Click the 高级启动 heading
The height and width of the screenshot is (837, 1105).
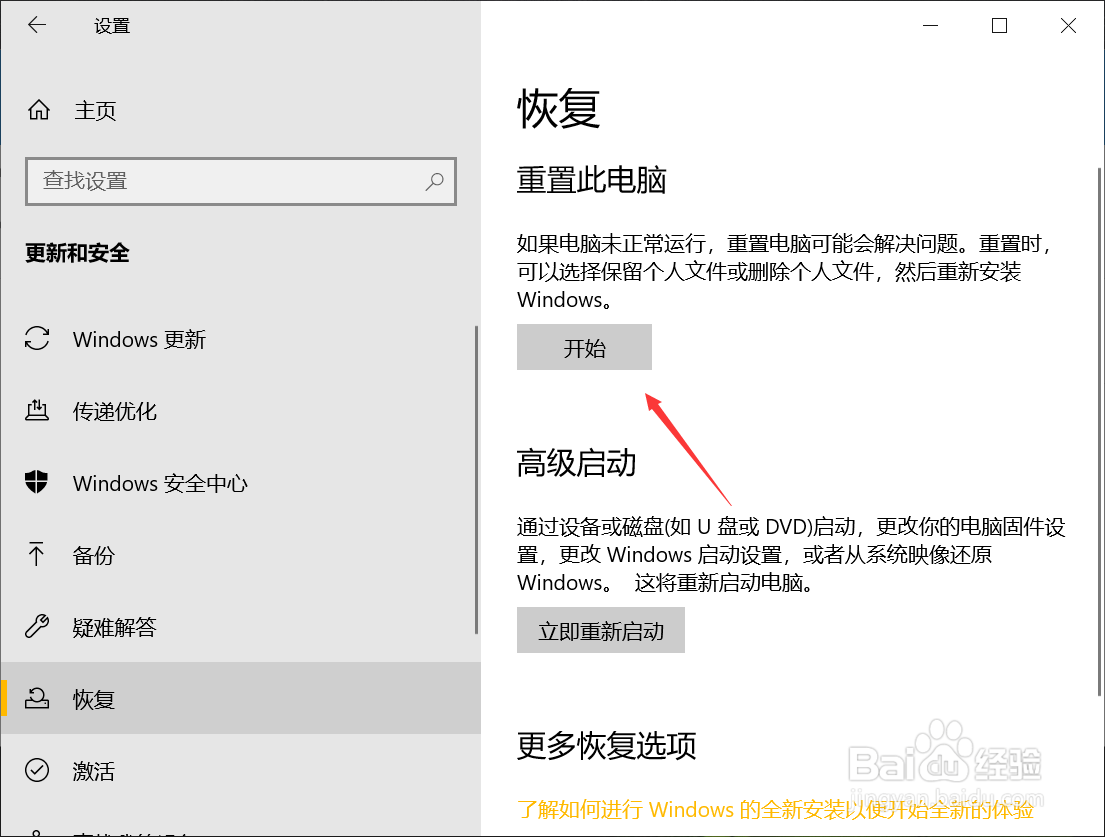pos(576,463)
